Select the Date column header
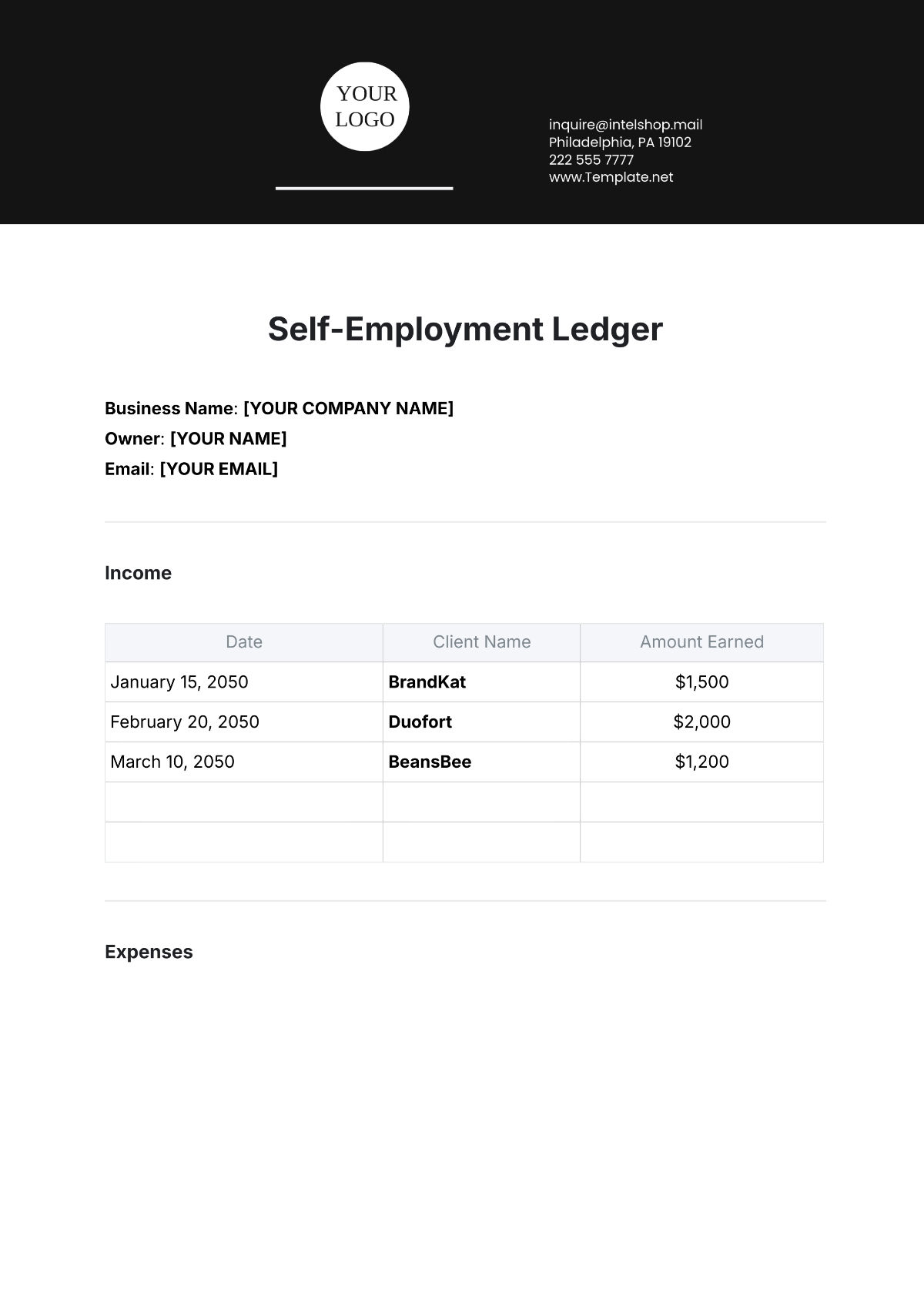Viewport: 924px width, 1306px height. [244, 642]
